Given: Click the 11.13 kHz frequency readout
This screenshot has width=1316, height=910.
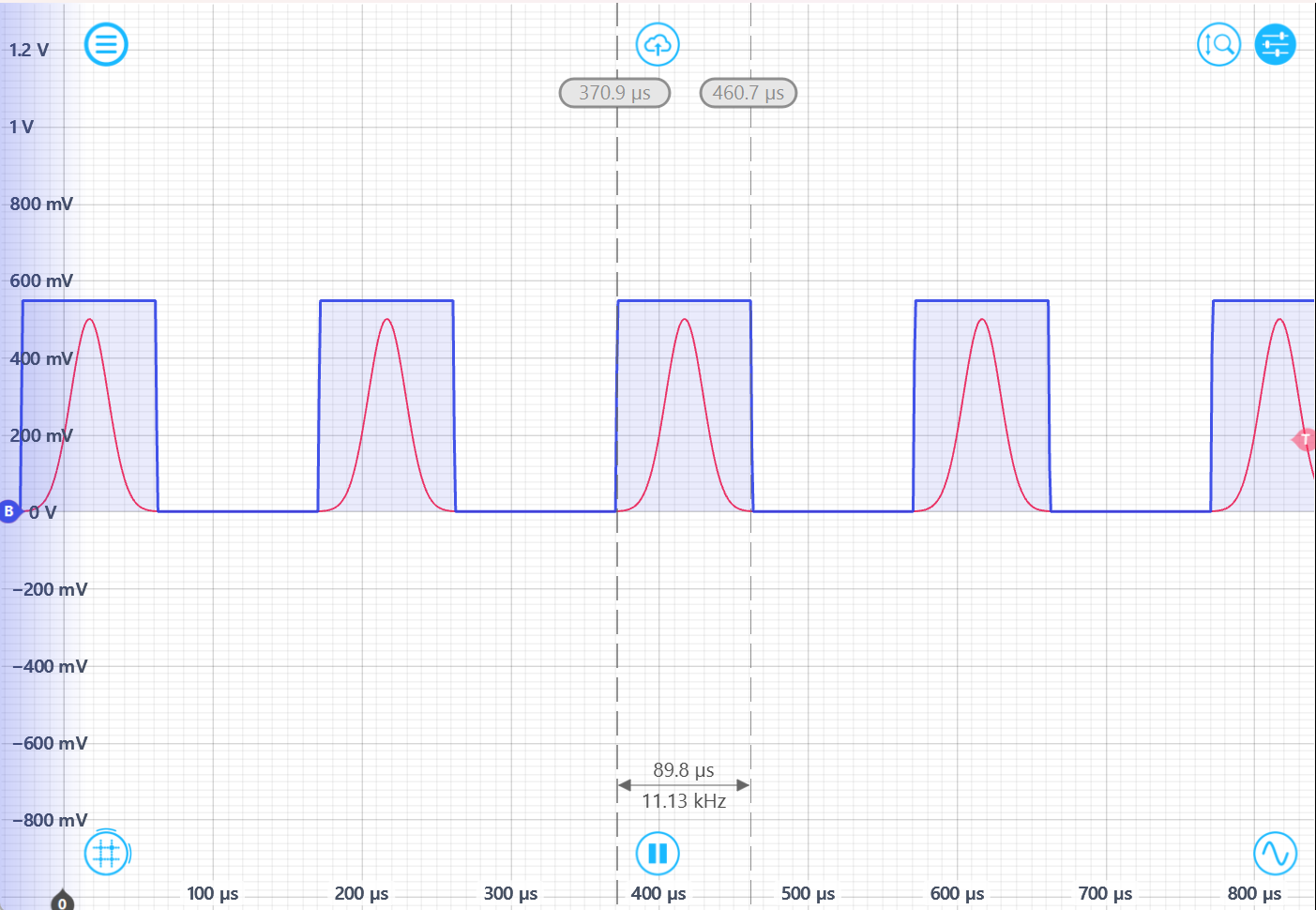Looking at the screenshot, I should tap(684, 801).
